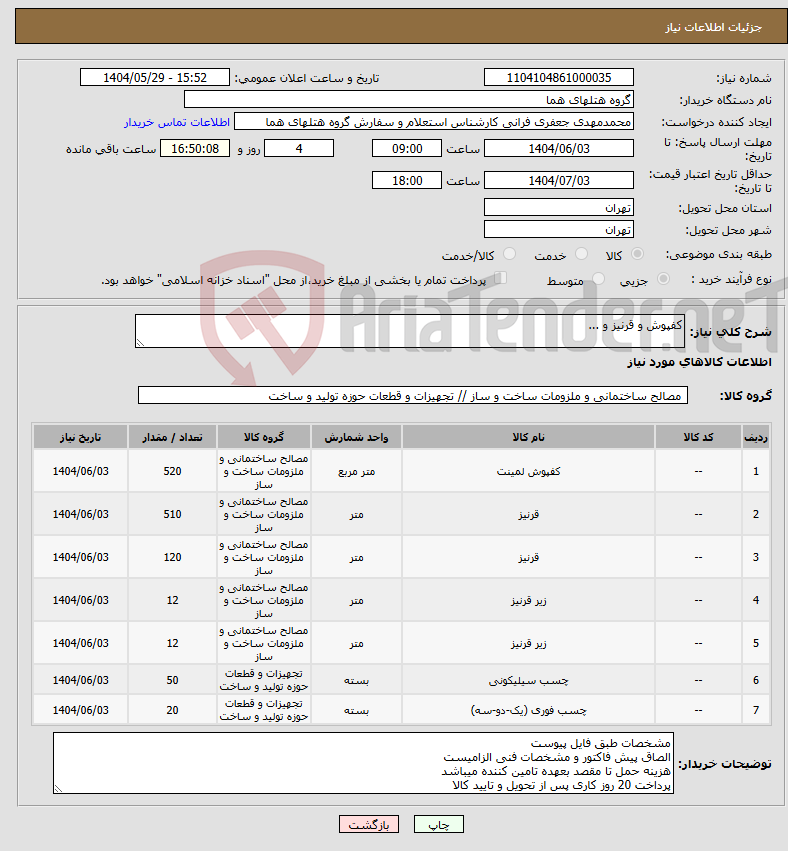Select the قرنیز cell in row 3
The image size is (788, 851).
(x=528, y=557)
